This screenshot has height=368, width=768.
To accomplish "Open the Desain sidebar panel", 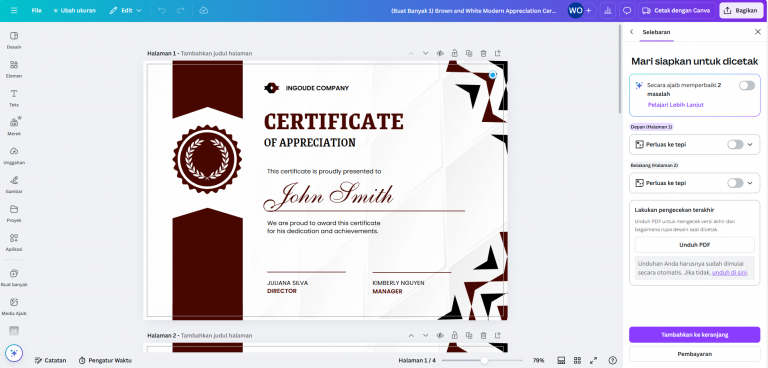I will click(14, 40).
